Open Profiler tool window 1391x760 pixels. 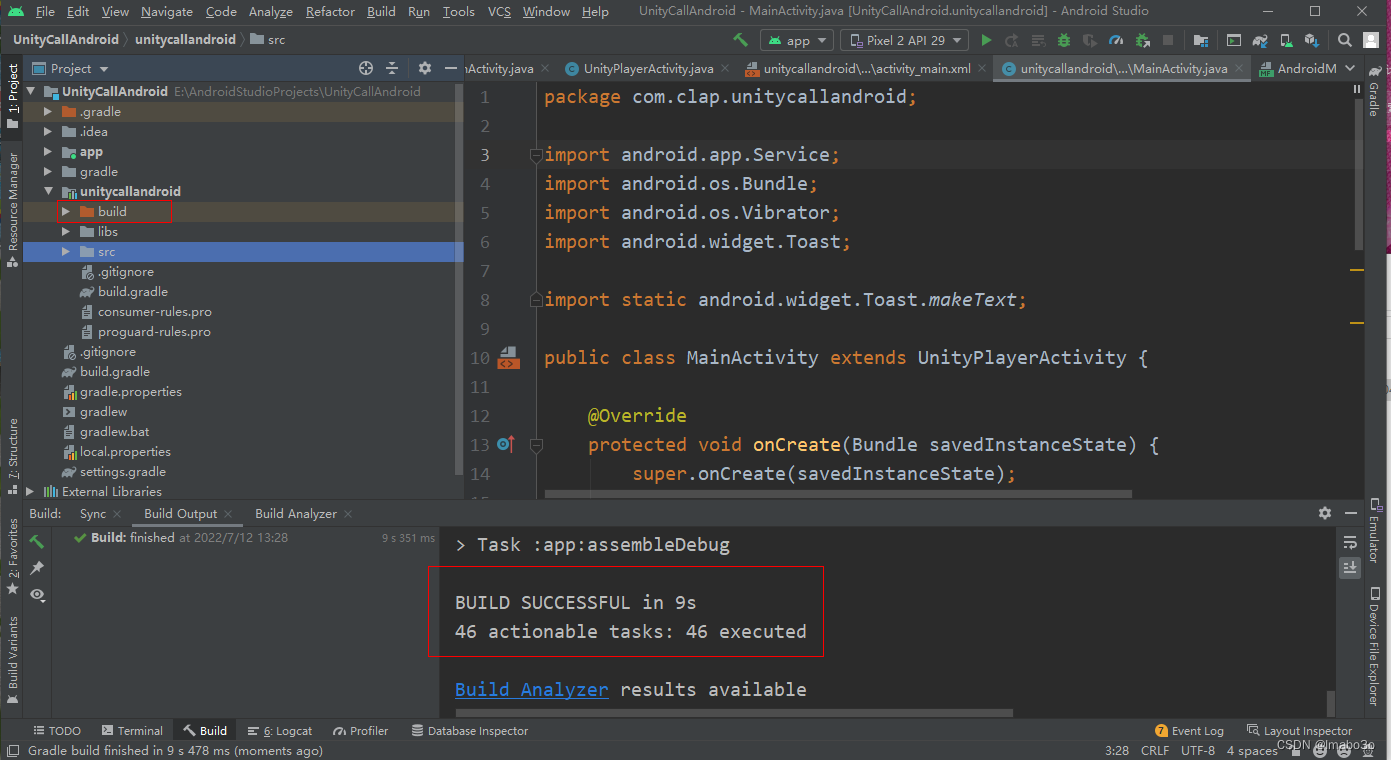click(x=361, y=731)
